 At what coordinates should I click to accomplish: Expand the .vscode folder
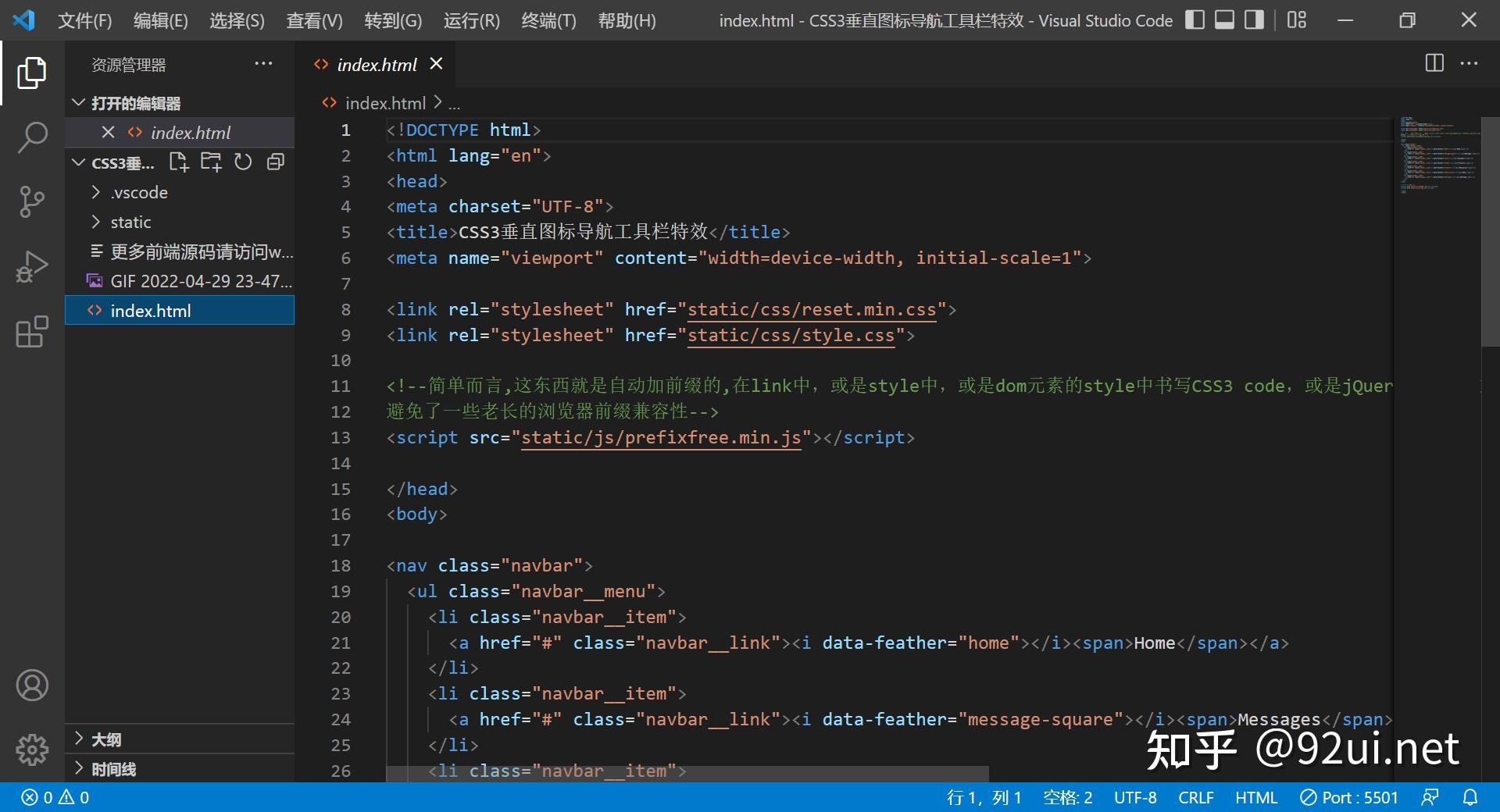(180, 192)
